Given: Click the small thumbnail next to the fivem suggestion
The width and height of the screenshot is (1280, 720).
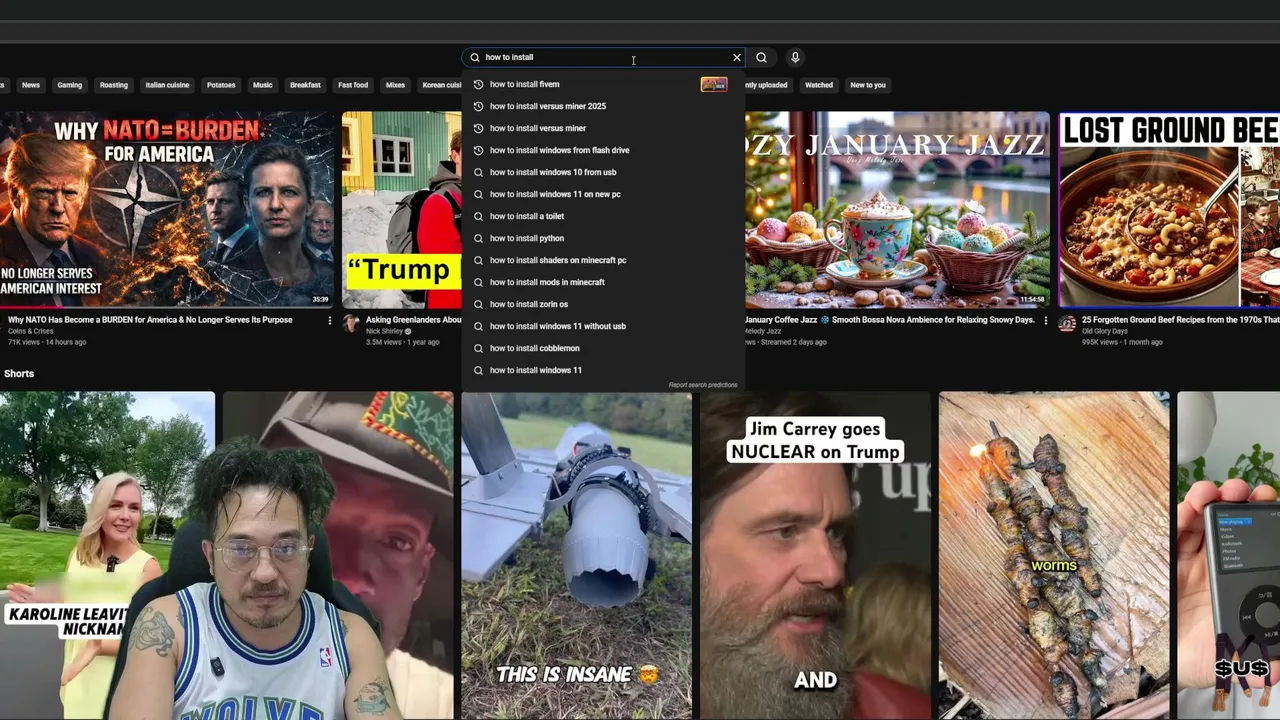Looking at the screenshot, I should click(x=714, y=84).
